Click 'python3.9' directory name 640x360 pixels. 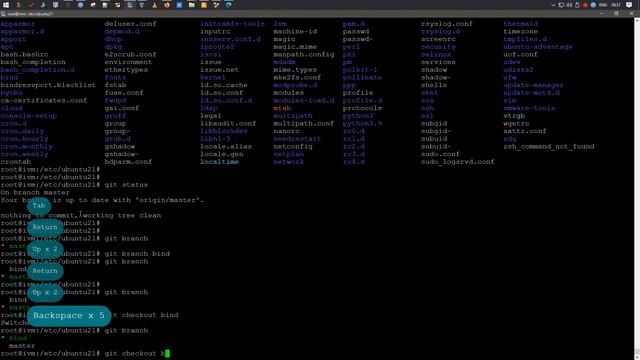coord(362,123)
